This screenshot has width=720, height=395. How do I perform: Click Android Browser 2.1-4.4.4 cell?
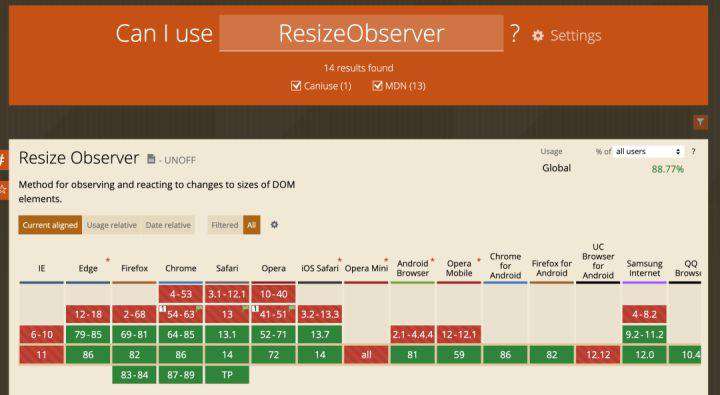[x=413, y=334]
